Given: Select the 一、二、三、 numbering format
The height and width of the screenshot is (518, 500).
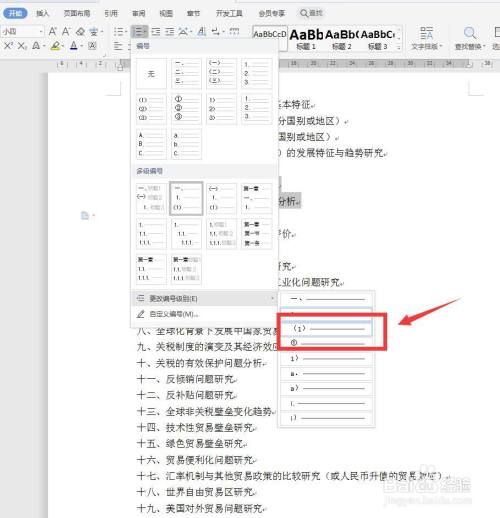Looking at the screenshot, I should (186, 74).
